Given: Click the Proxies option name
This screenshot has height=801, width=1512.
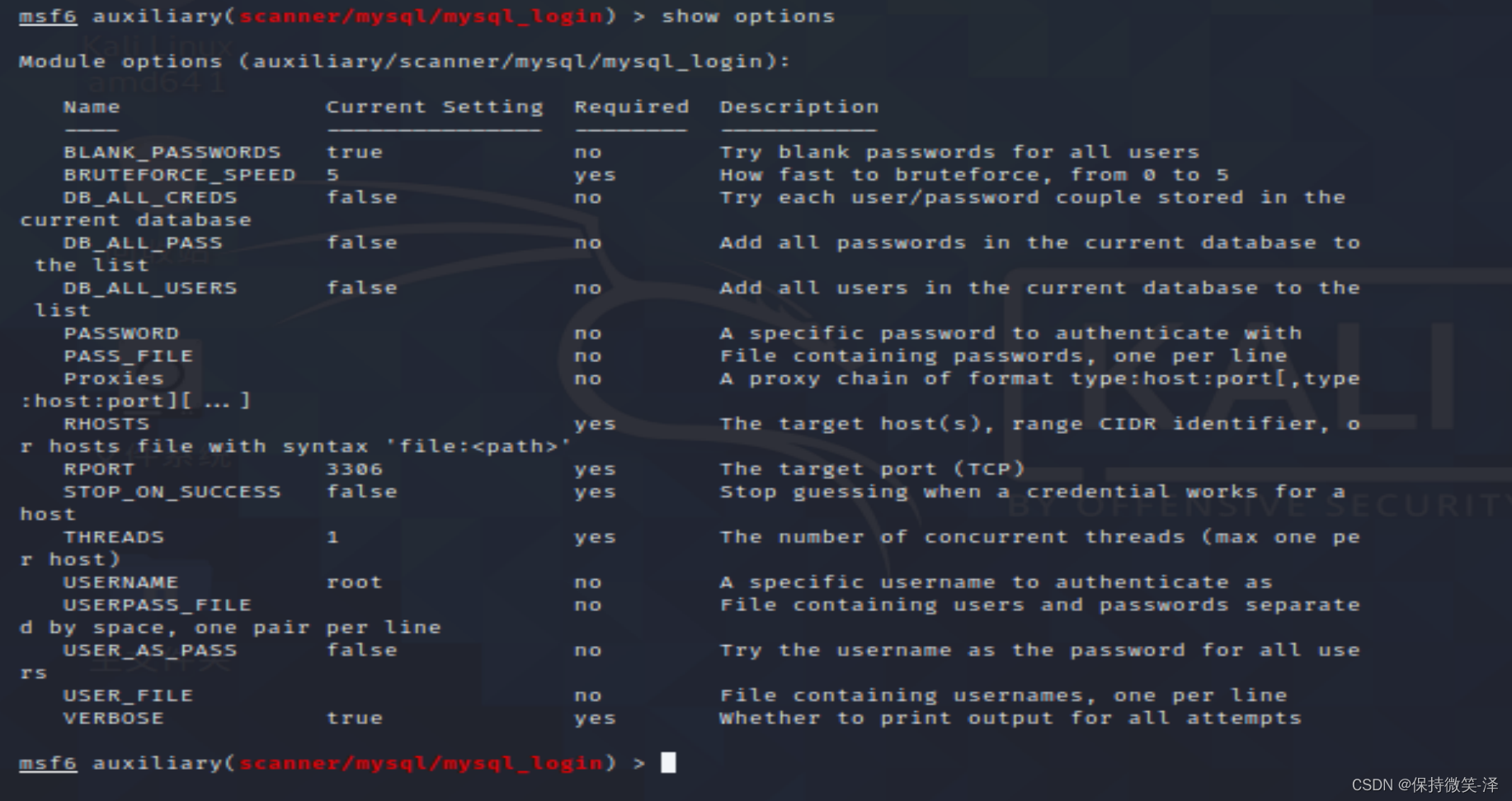Looking at the screenshot, I should point(114,379).
